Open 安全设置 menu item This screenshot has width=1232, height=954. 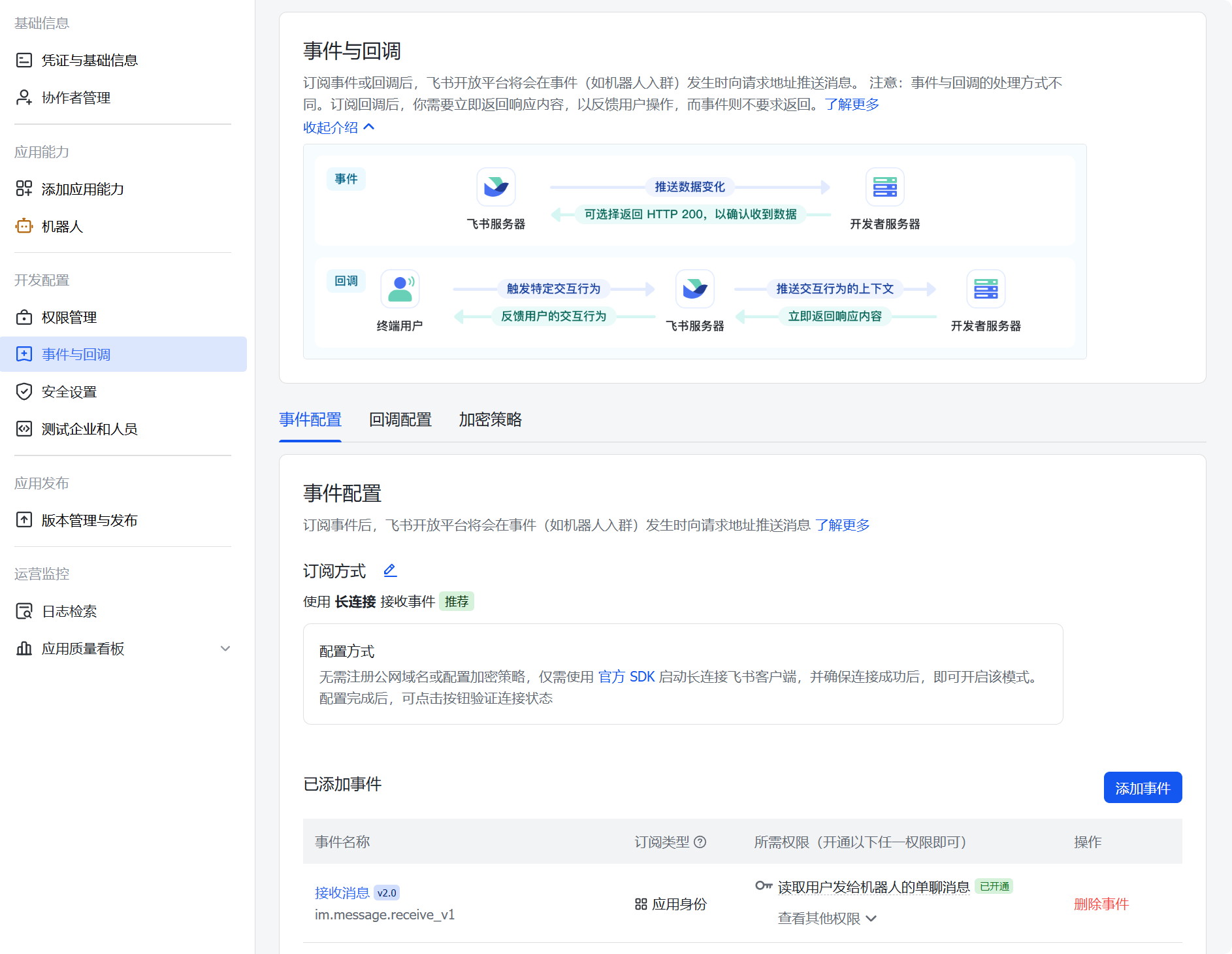coord(123,391)
